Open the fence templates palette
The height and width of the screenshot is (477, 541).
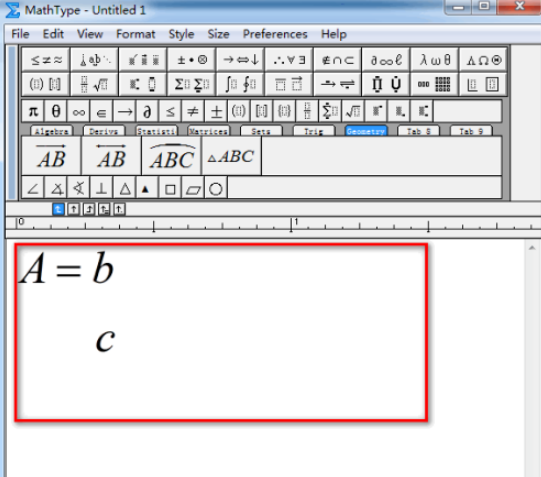[x=46, y=84]
